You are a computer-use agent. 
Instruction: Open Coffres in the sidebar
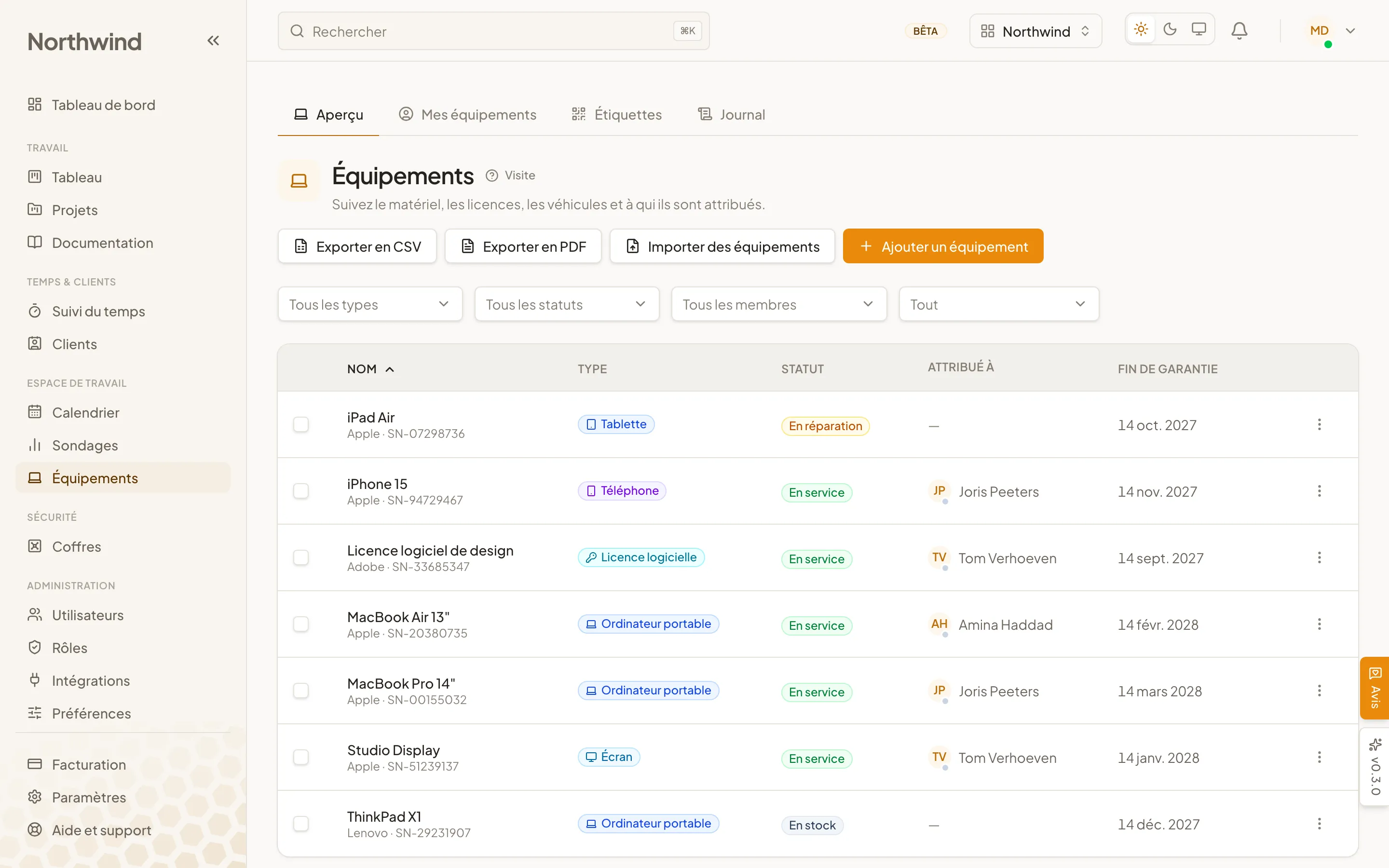pyautogui.click(x=123, y=546)
